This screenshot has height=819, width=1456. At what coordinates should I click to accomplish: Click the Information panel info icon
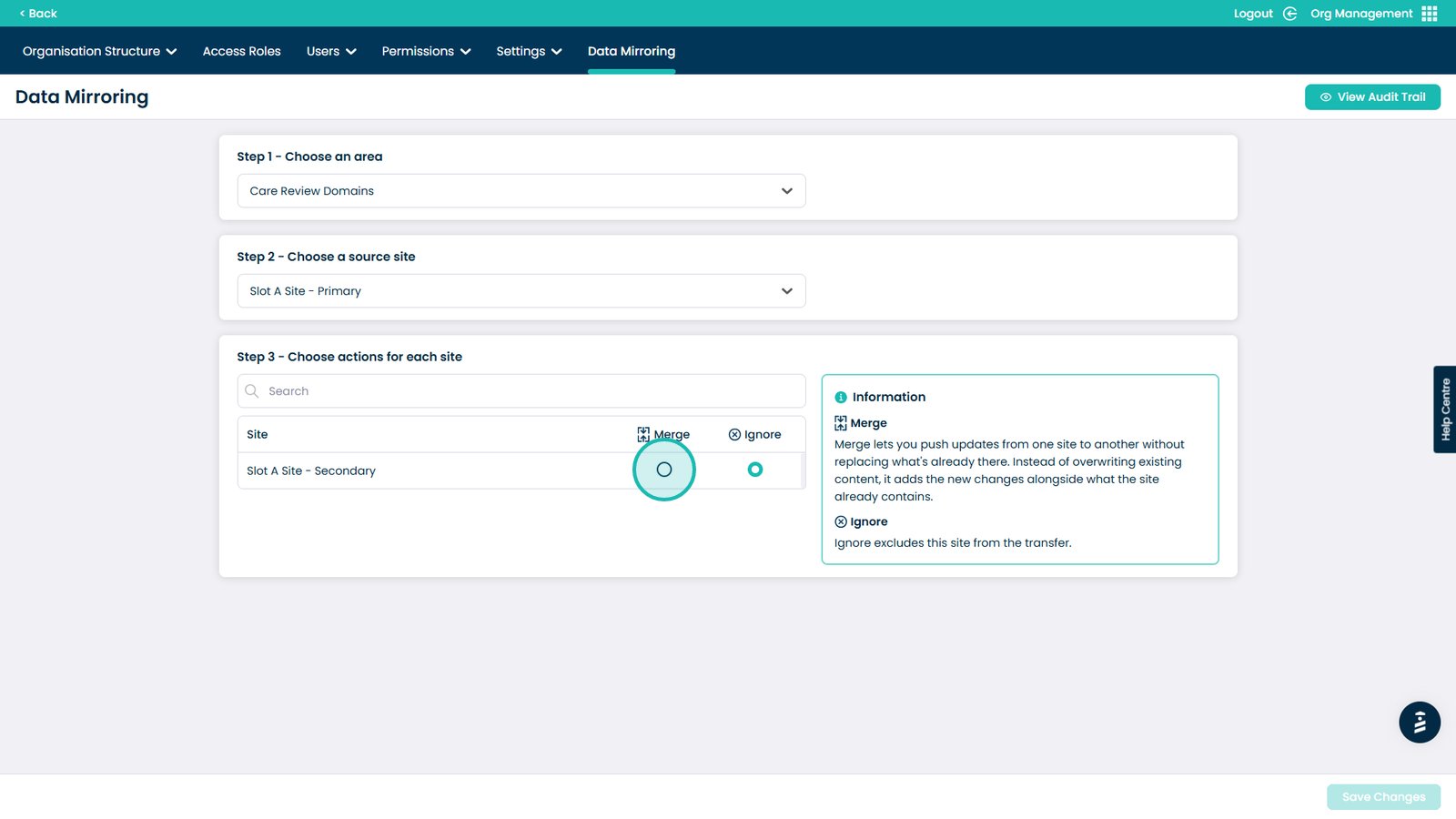pos(841,398)
